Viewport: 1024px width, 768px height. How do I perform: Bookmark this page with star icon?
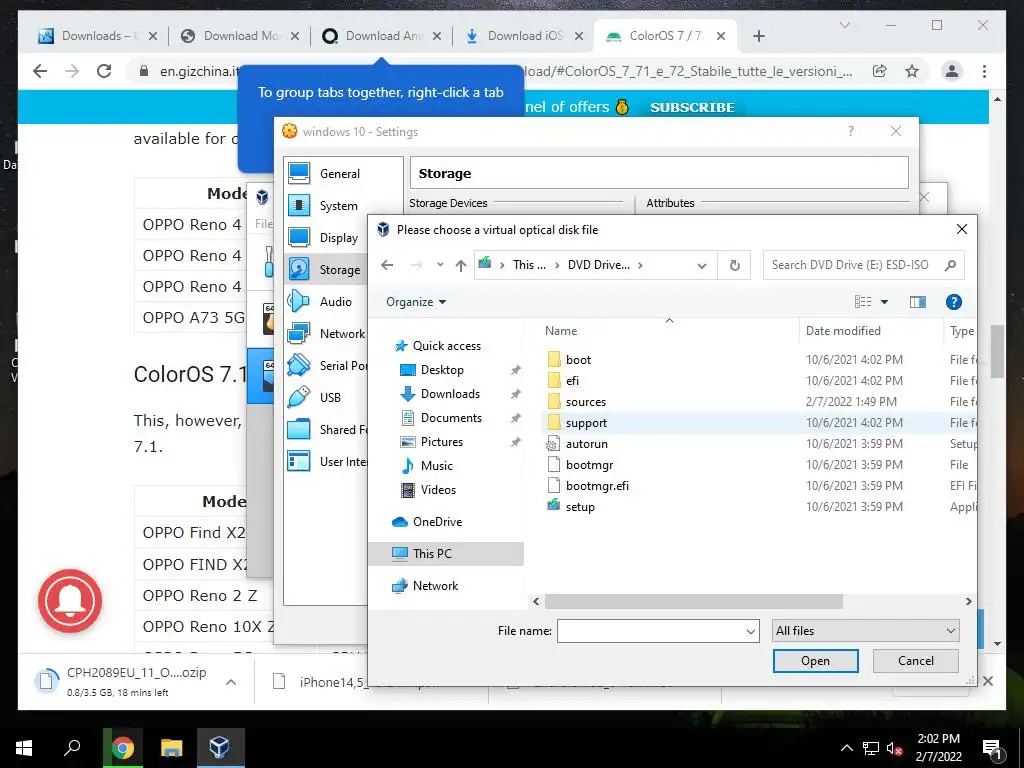pyautogui.click(x=912, y=71)
